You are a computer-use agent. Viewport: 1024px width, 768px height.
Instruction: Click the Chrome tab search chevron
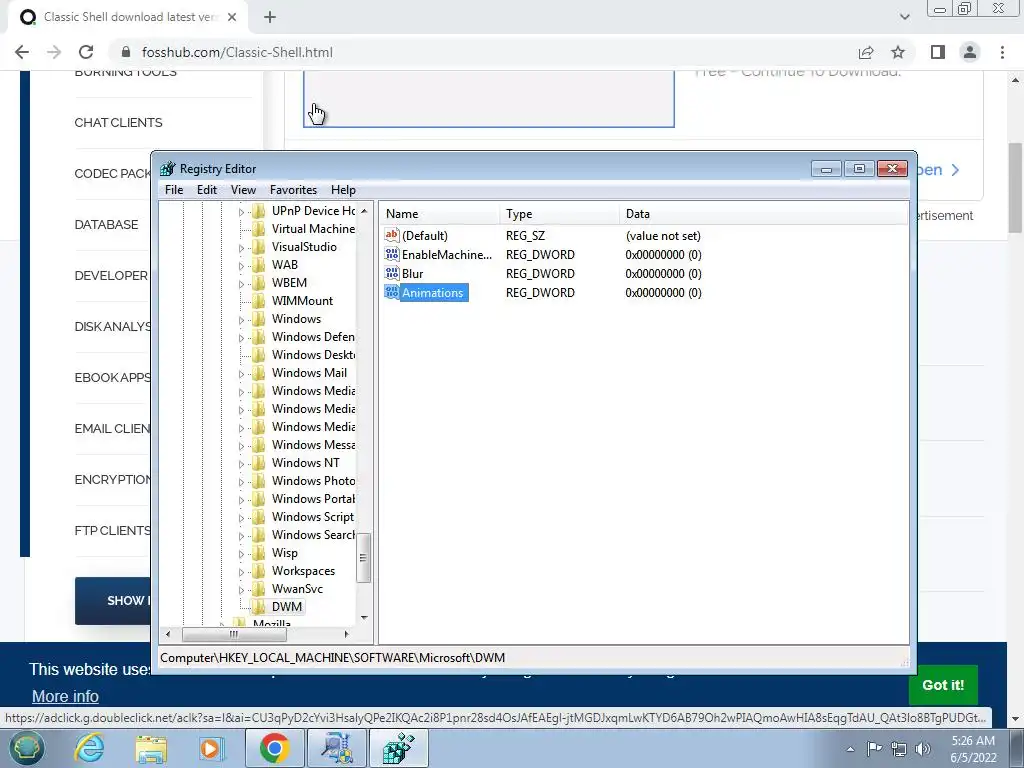point(904,17)
